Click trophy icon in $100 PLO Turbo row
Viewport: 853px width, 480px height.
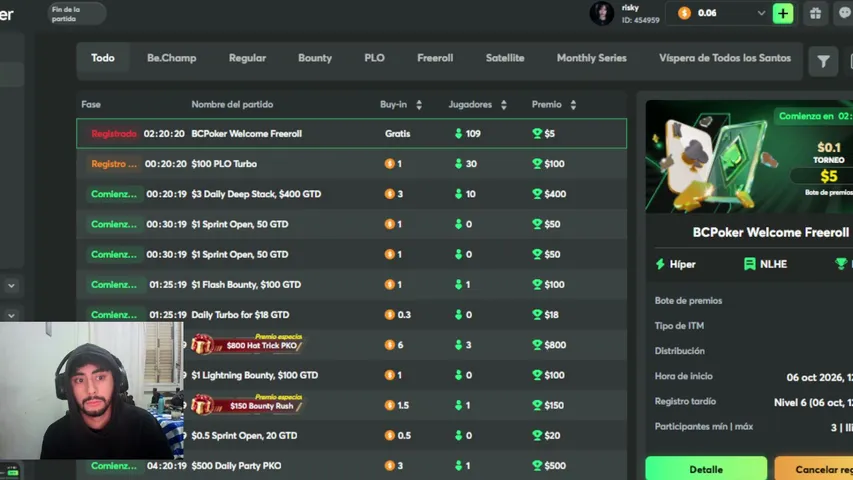[x=536, y=163]
